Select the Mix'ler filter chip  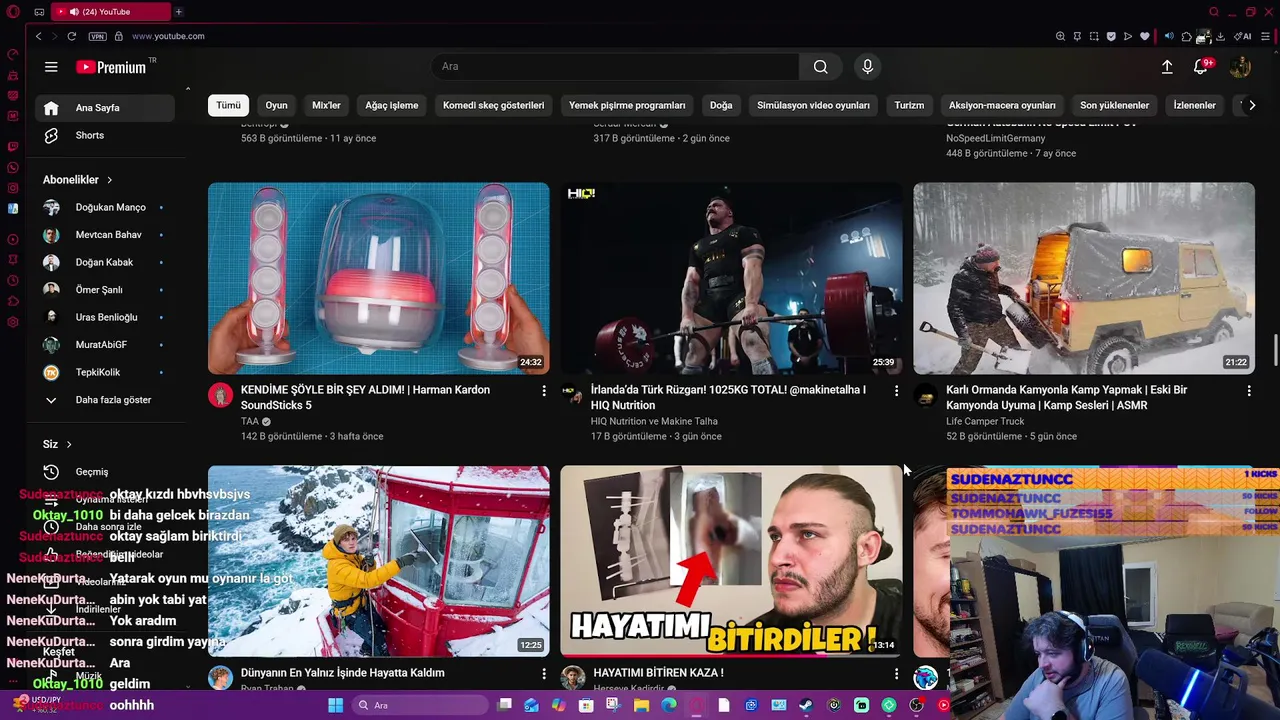(326, 105)
